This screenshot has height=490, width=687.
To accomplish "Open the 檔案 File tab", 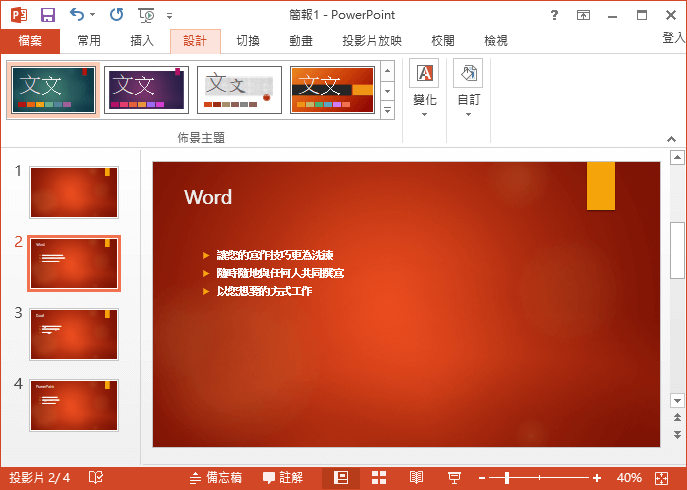I will [30, 41].
